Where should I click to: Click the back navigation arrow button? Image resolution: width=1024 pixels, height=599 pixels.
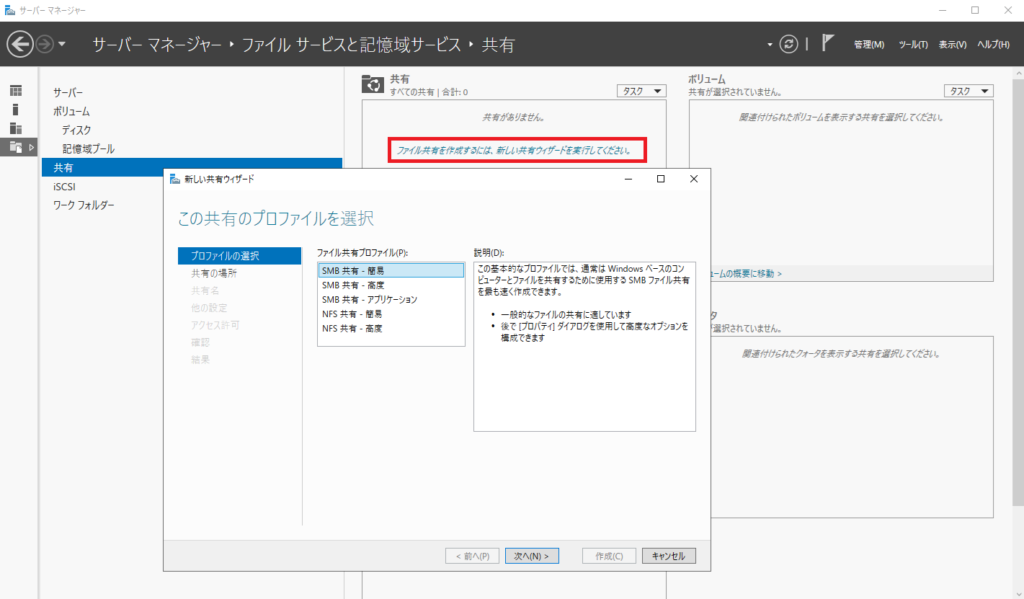pos(20,44)
